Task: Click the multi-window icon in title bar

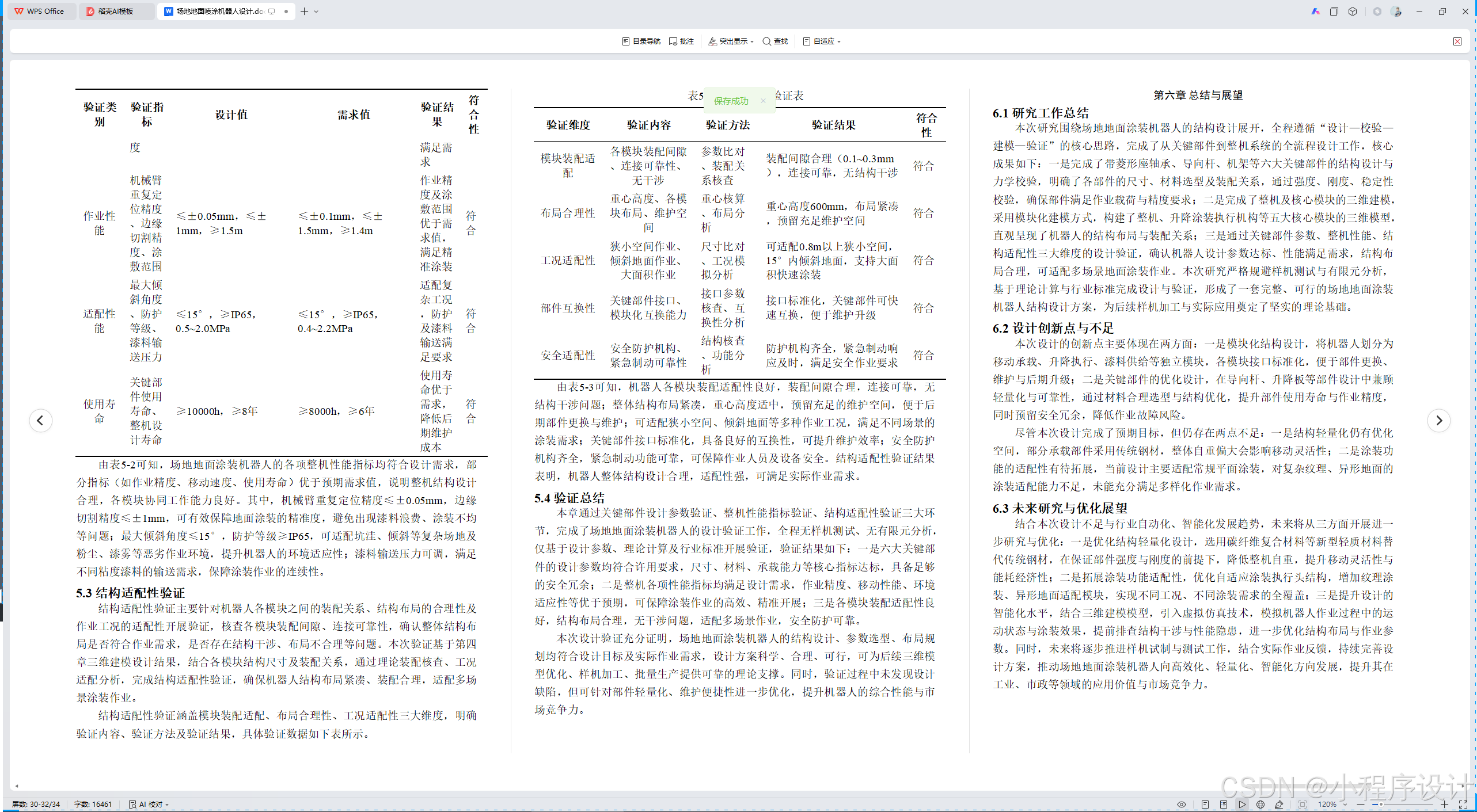Action: pos(1334,12)
